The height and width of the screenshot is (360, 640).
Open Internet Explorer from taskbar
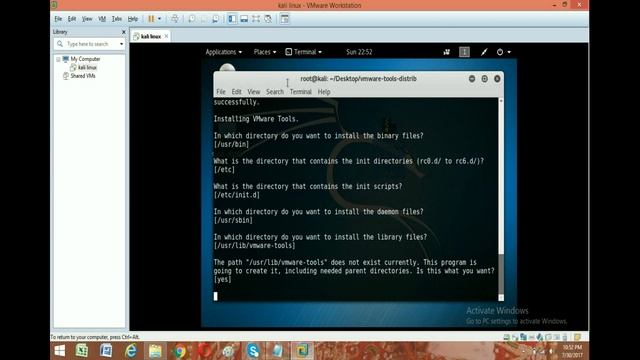click(131, 351)
